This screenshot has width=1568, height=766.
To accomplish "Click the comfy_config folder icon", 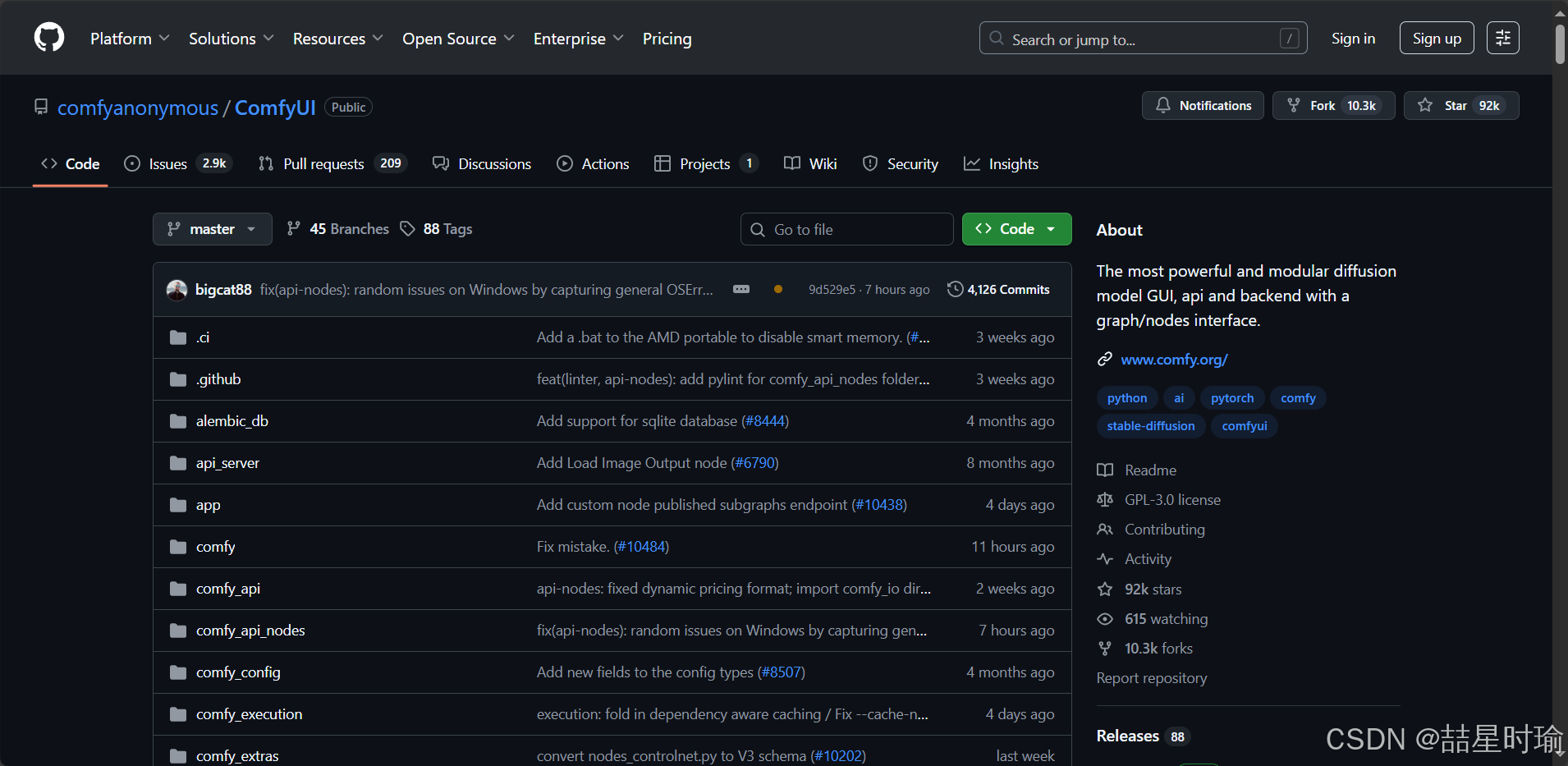I will 178,672.
